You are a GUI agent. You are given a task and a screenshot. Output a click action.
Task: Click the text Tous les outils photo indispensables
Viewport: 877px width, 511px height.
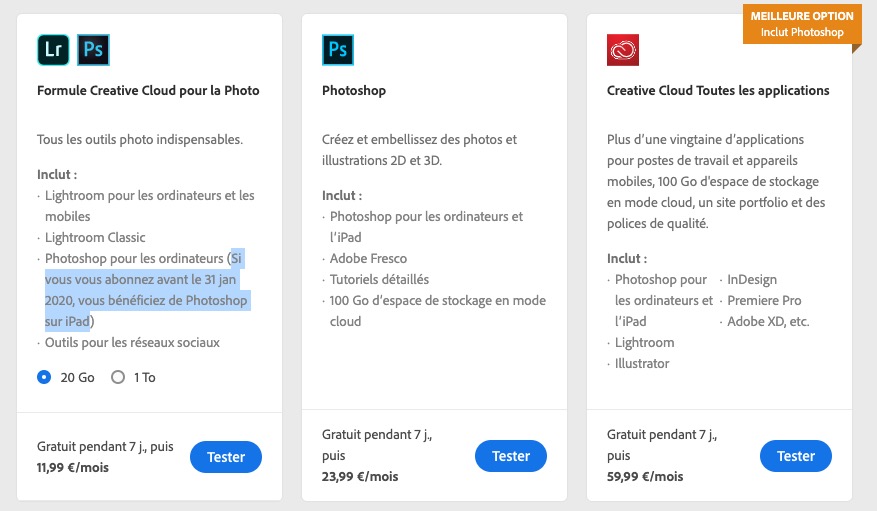(140, 139)
